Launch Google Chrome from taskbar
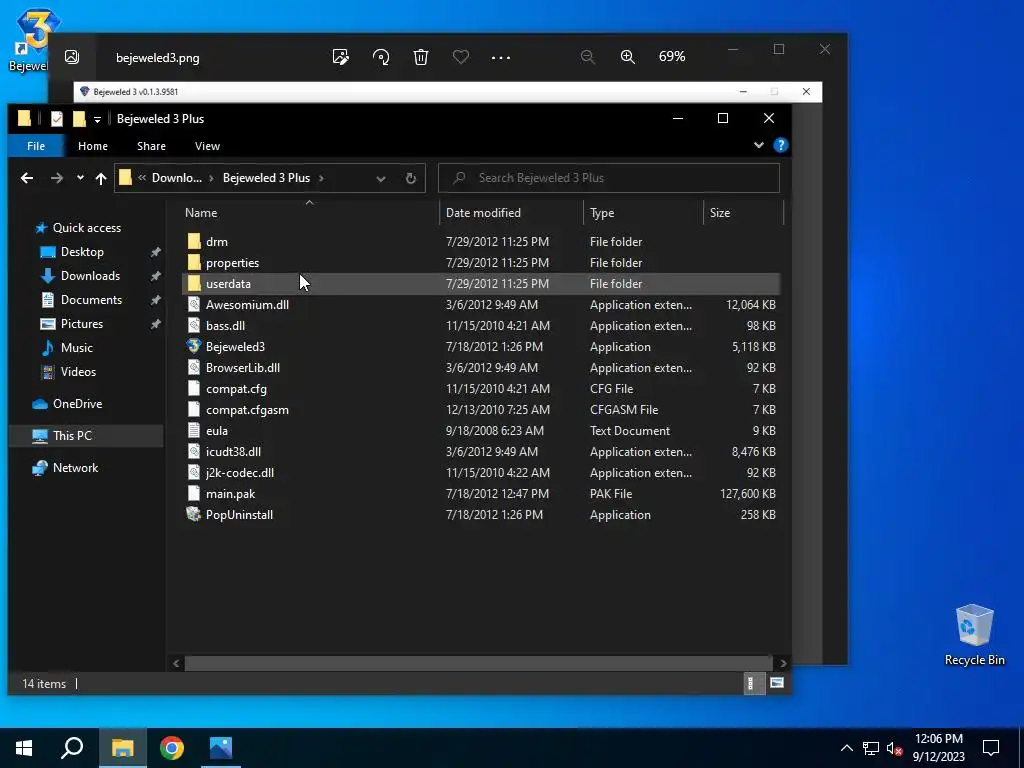This screenshot has width=1024, height=768. (172, 748)
